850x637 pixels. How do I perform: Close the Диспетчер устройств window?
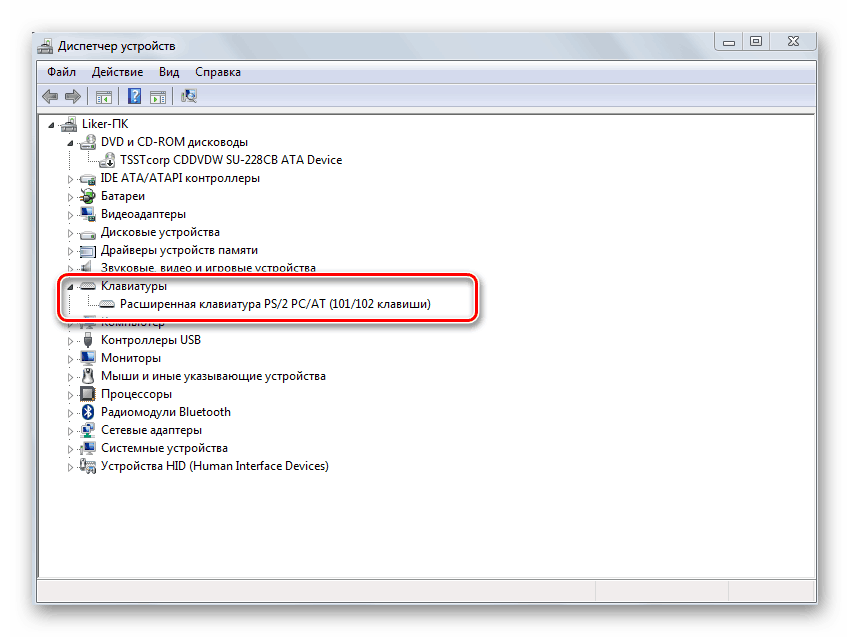[793, 42]
